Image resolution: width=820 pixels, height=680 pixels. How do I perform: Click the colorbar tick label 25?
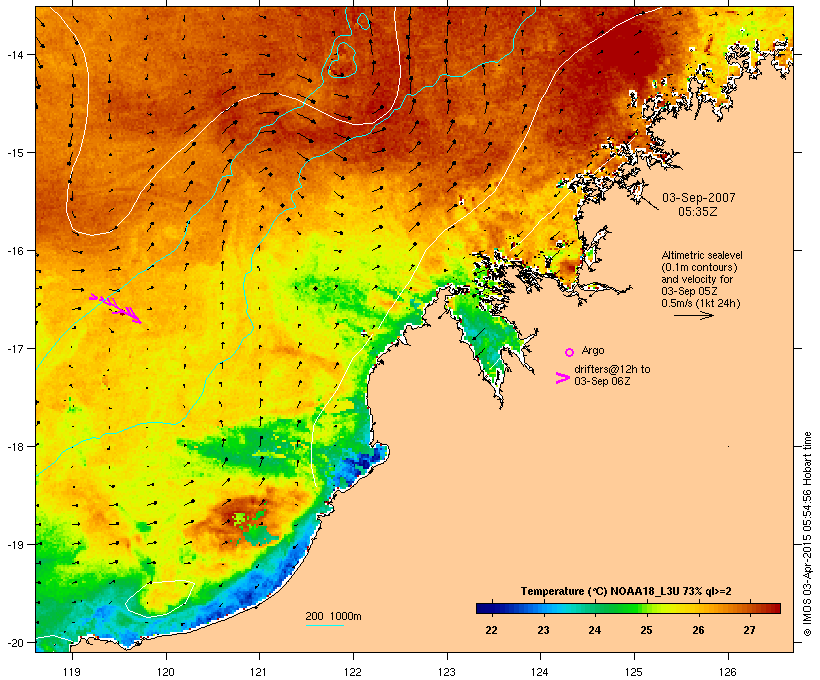tap(646, 630)
